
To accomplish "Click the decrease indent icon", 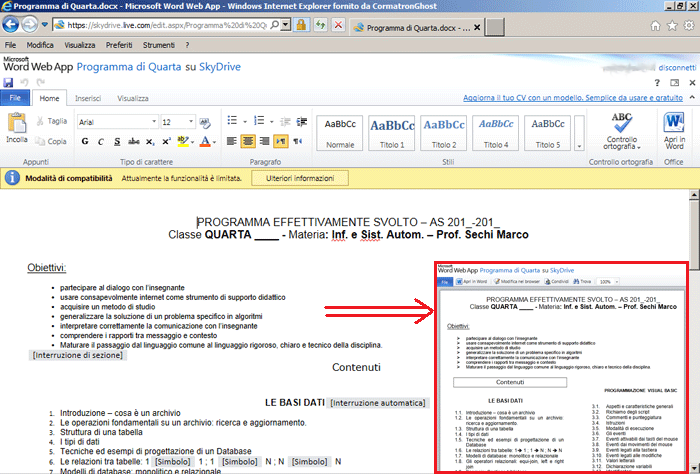I will 285,121.
